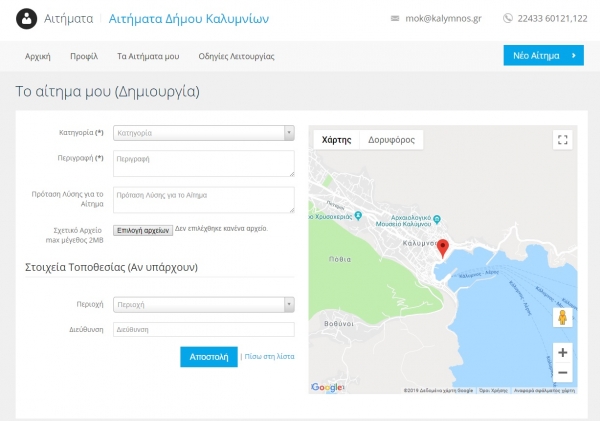Open Τα Αιτήματα μου page
This screenshot has width=600, height=421.
click(x=148, y=56)
